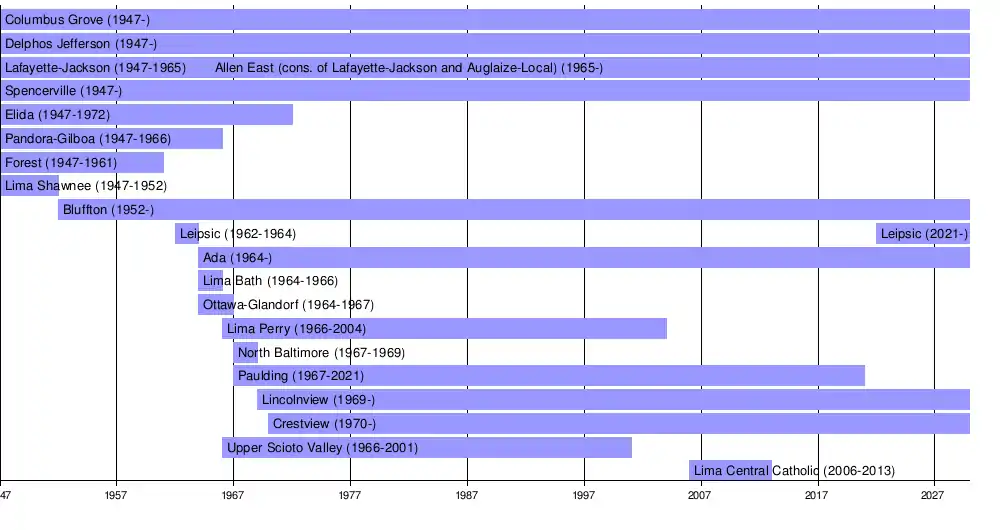
Task: Select the Bluffton (1952-) bar
Action: 514,210
